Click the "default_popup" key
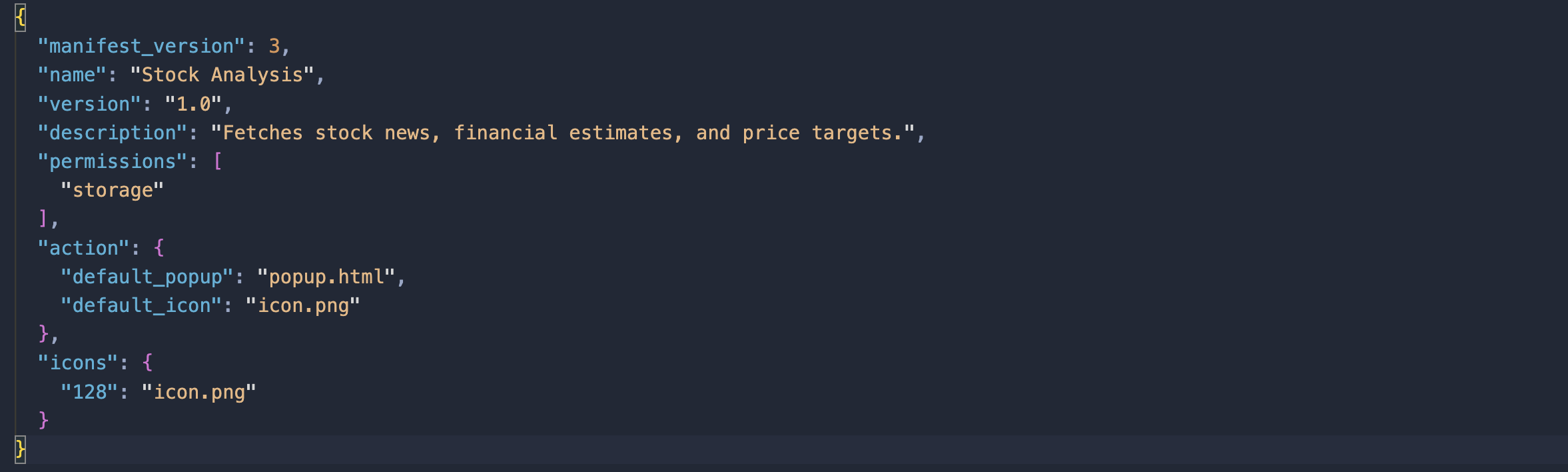Image resolution: width=1568 pixels, height=472 pixels. 147,277
